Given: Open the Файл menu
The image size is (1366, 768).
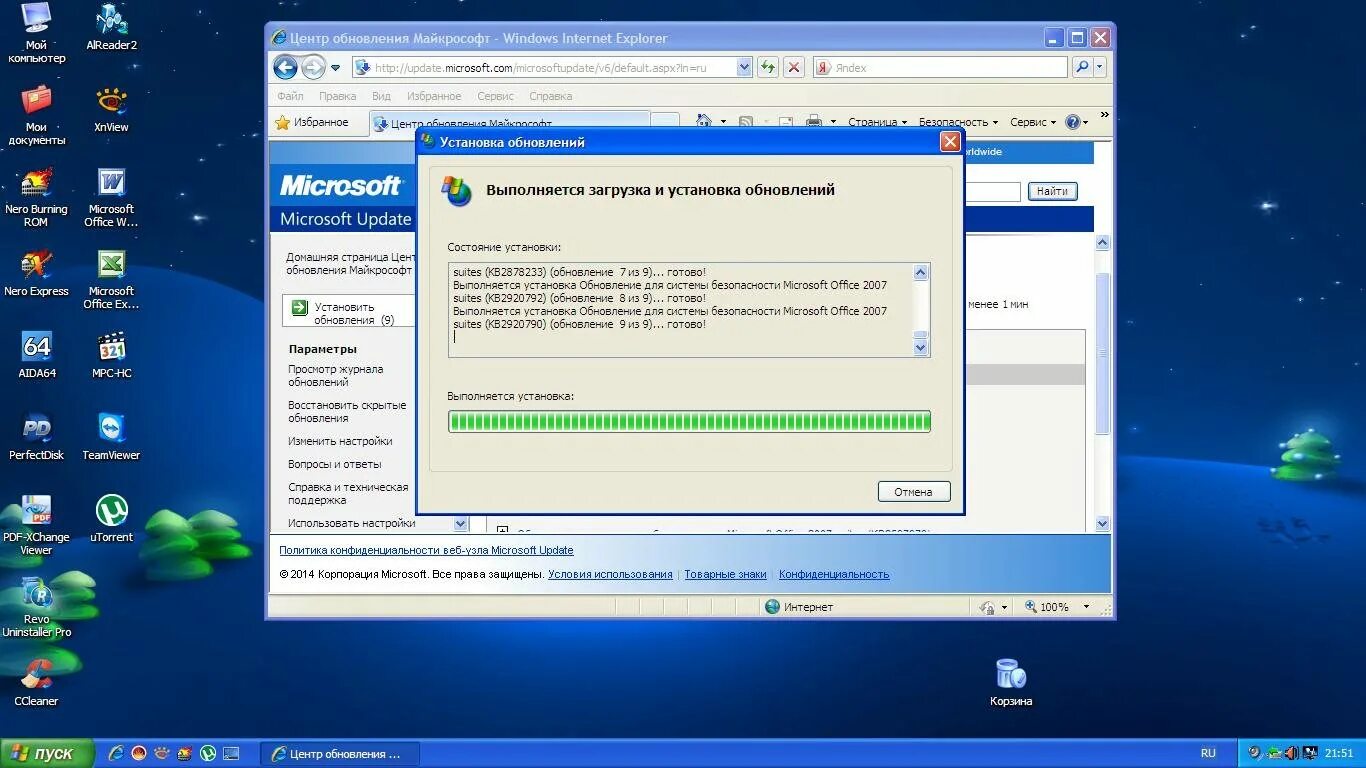Looking at the screenshot, I should pos(290,96).
